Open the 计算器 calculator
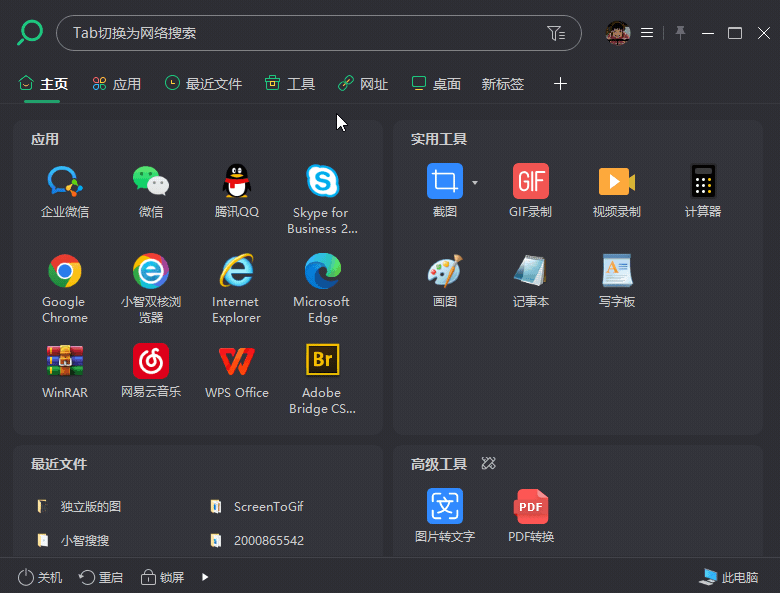This screenshot has width=780, height=593. (703, 191)
